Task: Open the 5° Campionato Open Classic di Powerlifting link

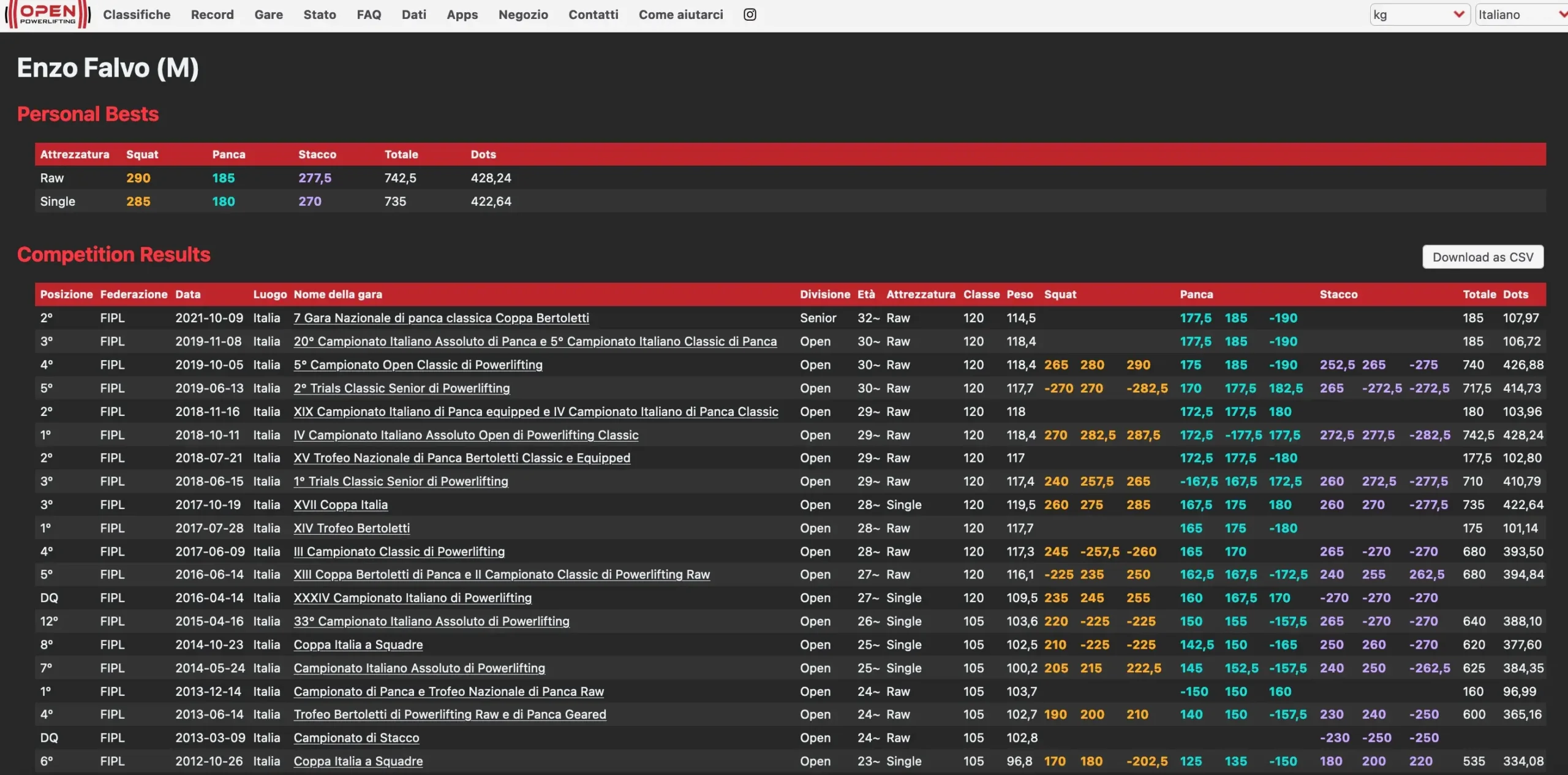Action: (x=418, y=365)
